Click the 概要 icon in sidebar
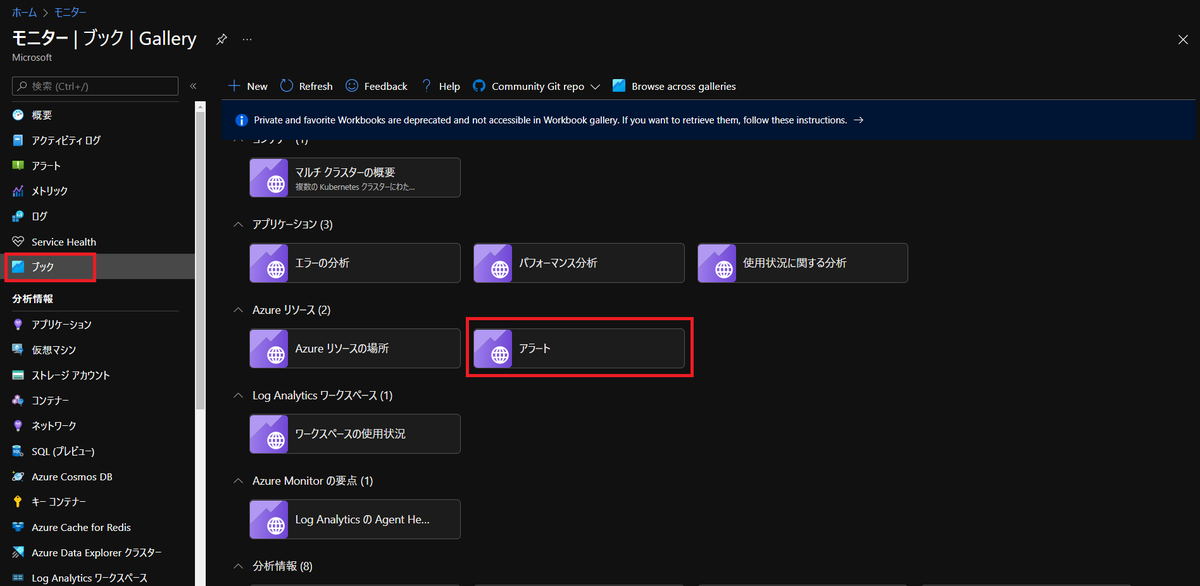Screen dimensions: 1200x586 pos(18,115)
